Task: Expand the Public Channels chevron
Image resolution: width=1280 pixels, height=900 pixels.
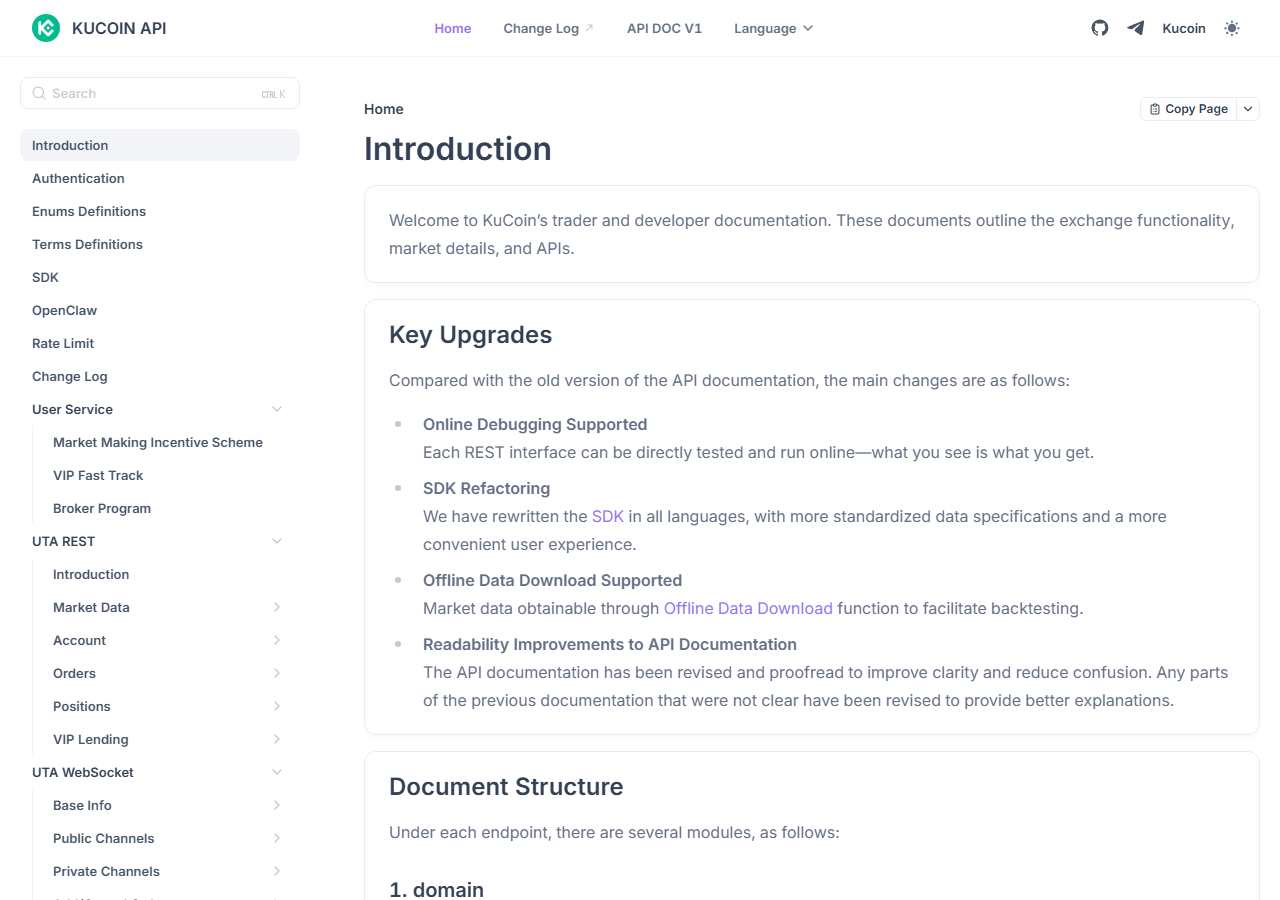Action: [x=277, y=838]
